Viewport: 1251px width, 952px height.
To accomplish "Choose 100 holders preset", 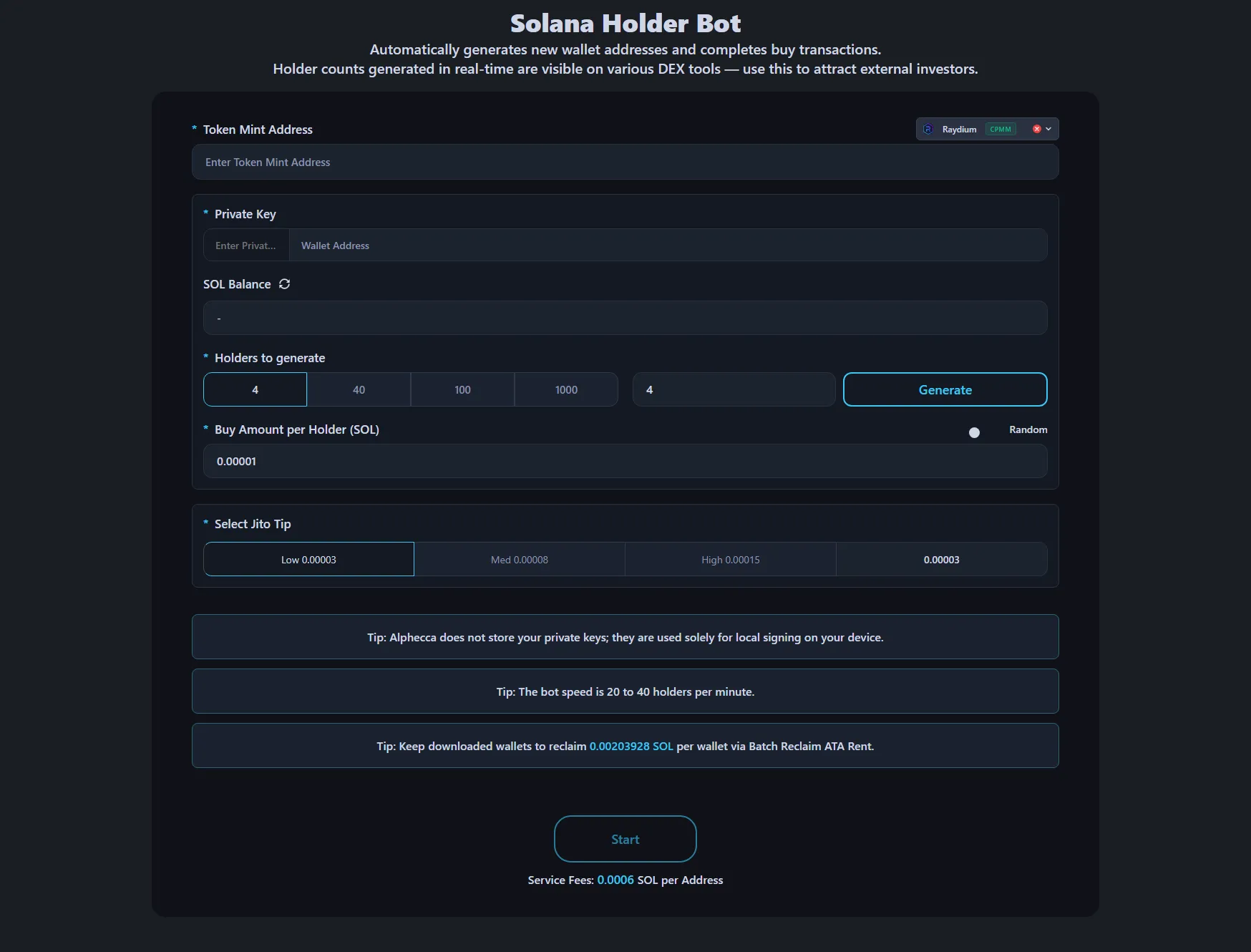I will pyautogui.click(x=462, y=390).
